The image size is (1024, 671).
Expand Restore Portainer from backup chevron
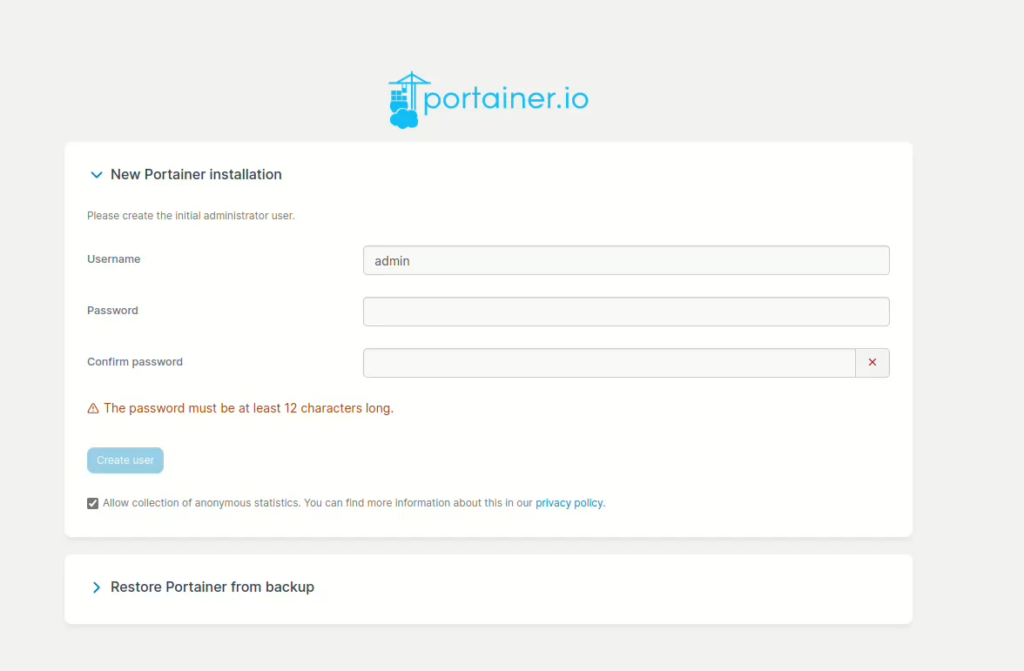click(x=96, y=588)
